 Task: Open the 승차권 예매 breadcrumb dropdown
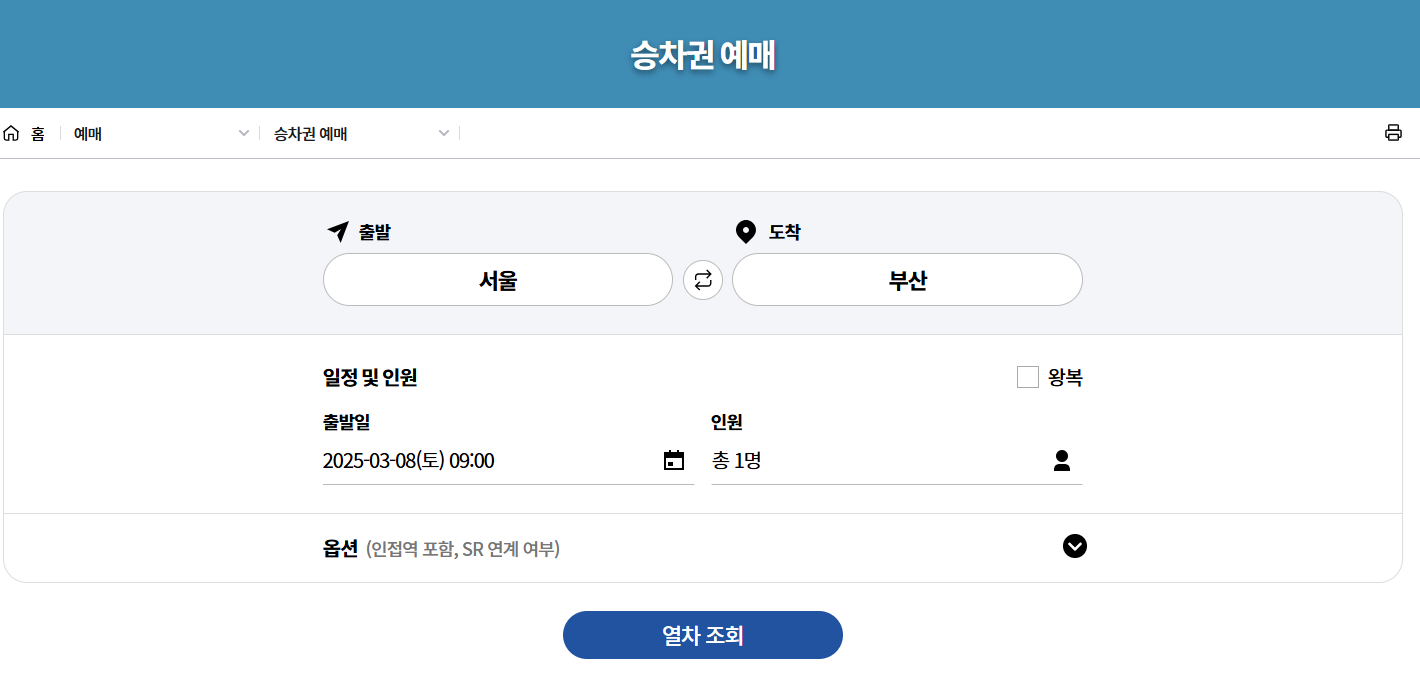pyautogui.click(x=443, y=132)
